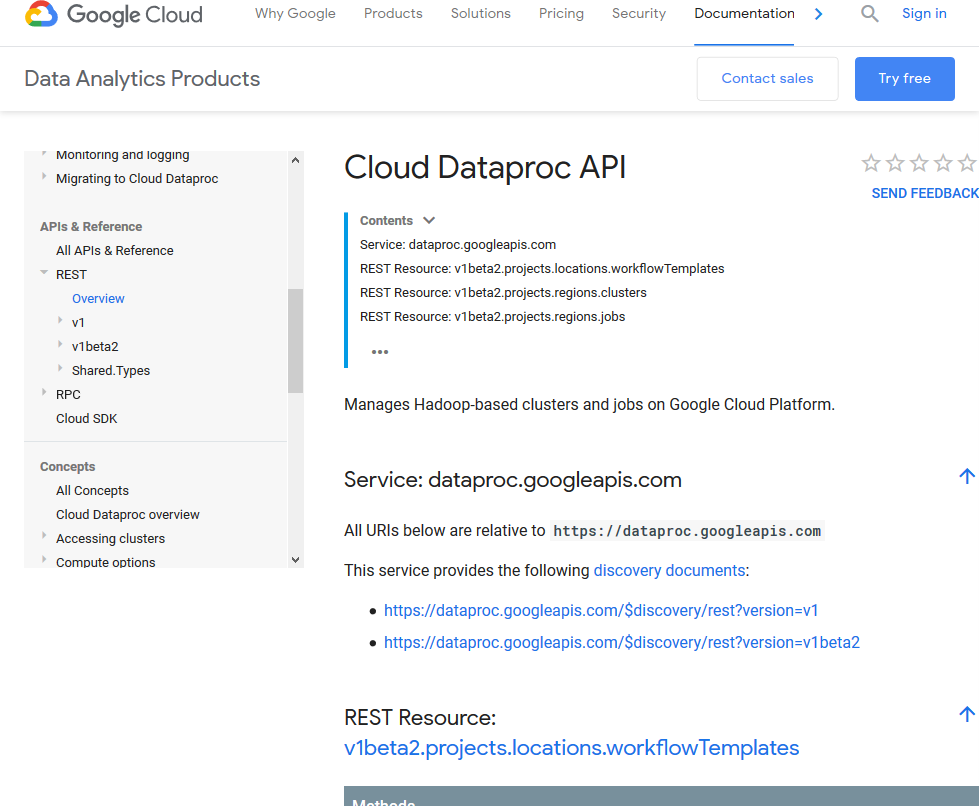979x806 pixels.
Task: Rate the page two stars
Action: click(895, 163)
